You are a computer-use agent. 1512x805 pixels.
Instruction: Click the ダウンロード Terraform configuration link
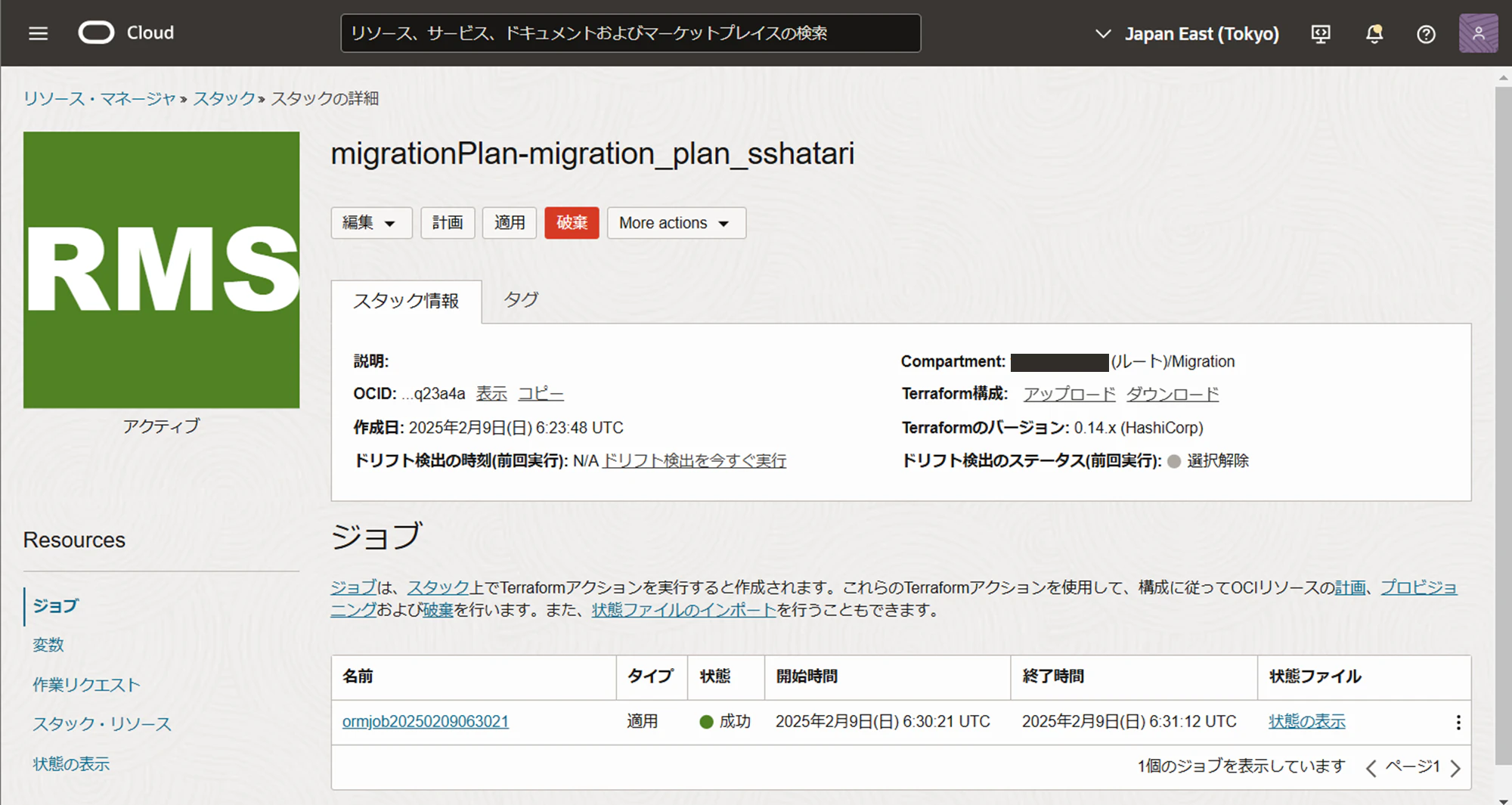[1173, 395]
